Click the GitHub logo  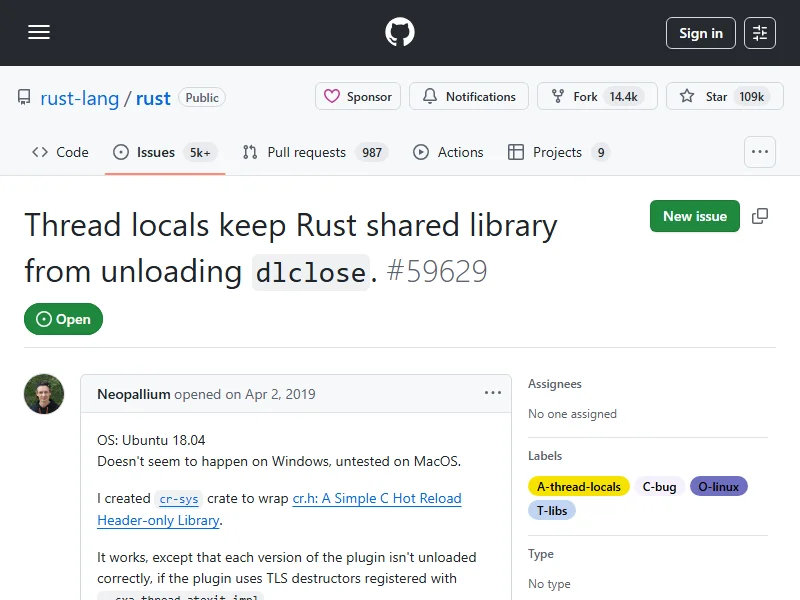click(x=400, y=33)
